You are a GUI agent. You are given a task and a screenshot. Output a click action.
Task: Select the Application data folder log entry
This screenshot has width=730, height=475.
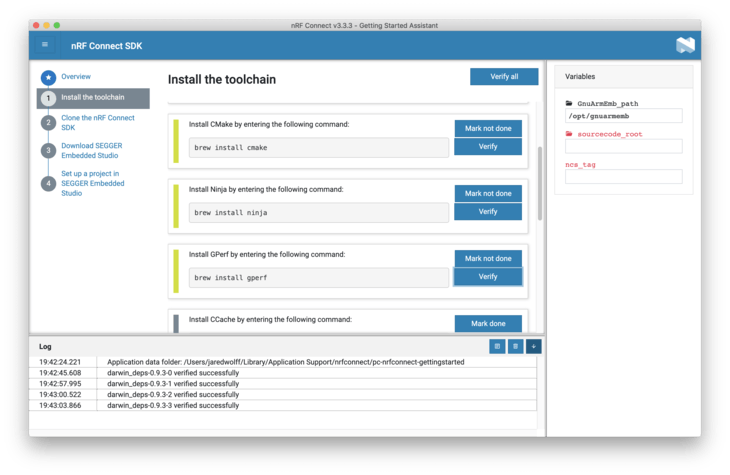click(x=283, y=362)
